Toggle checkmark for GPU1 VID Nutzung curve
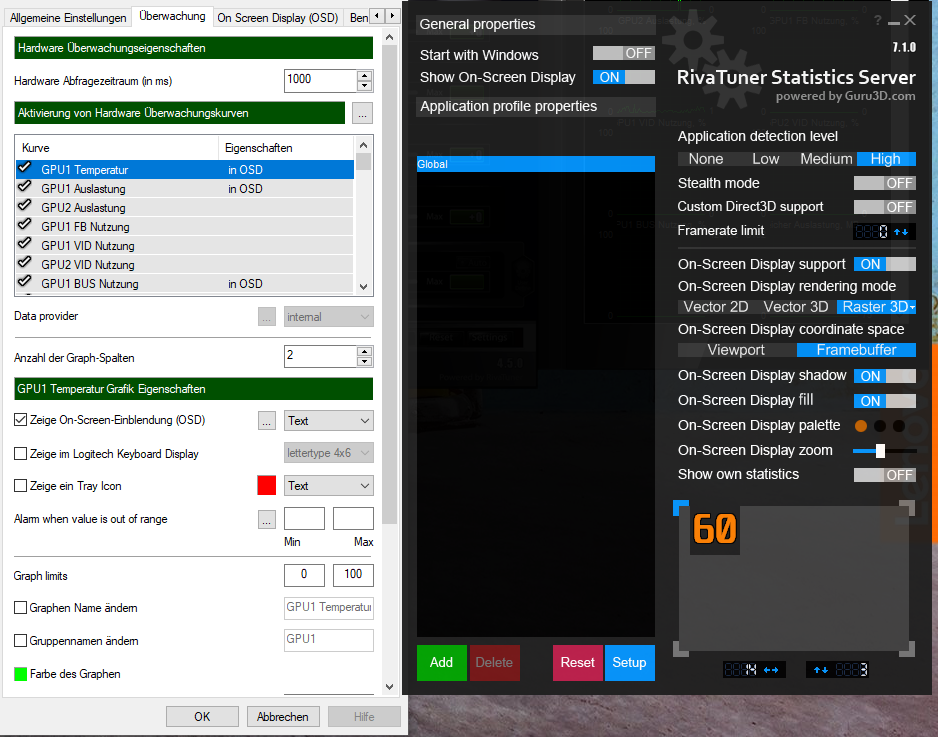 pyautogui.click(x=25, y=244)
